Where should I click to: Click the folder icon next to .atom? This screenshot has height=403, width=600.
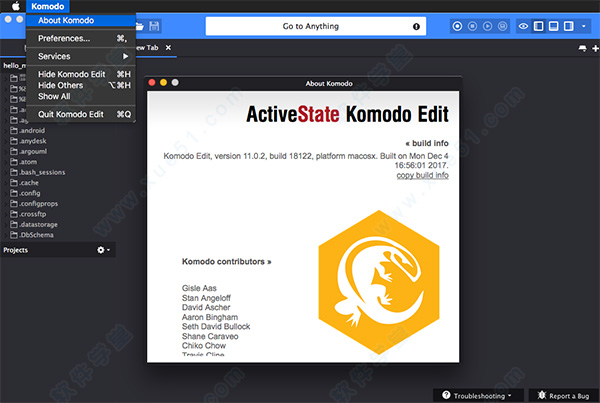click(x=14, y=162)
